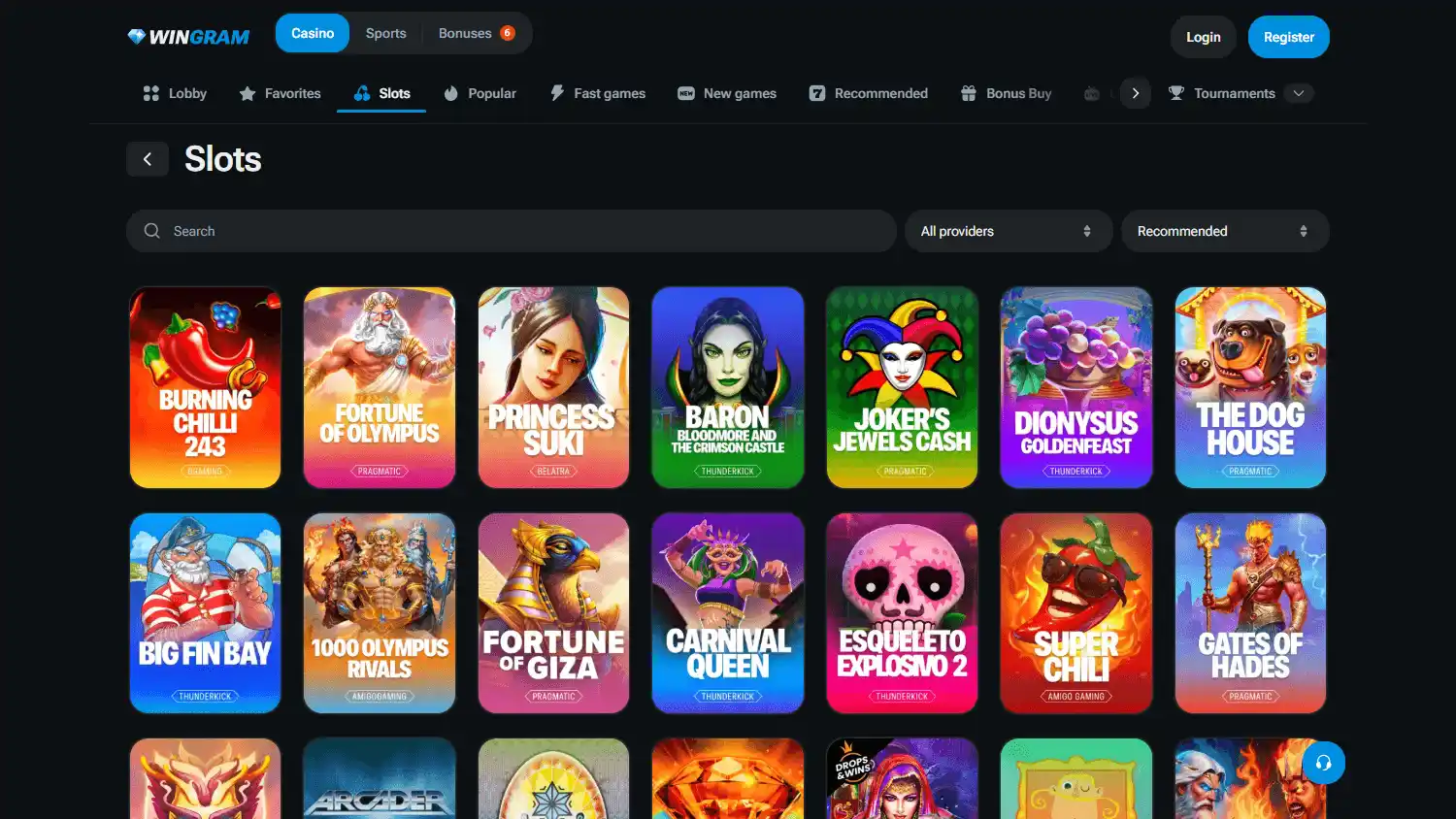Select the Gates of Hades slot
Image resolution: width=1456 pixels, height=819 pixels.
tap(1250, 613)
